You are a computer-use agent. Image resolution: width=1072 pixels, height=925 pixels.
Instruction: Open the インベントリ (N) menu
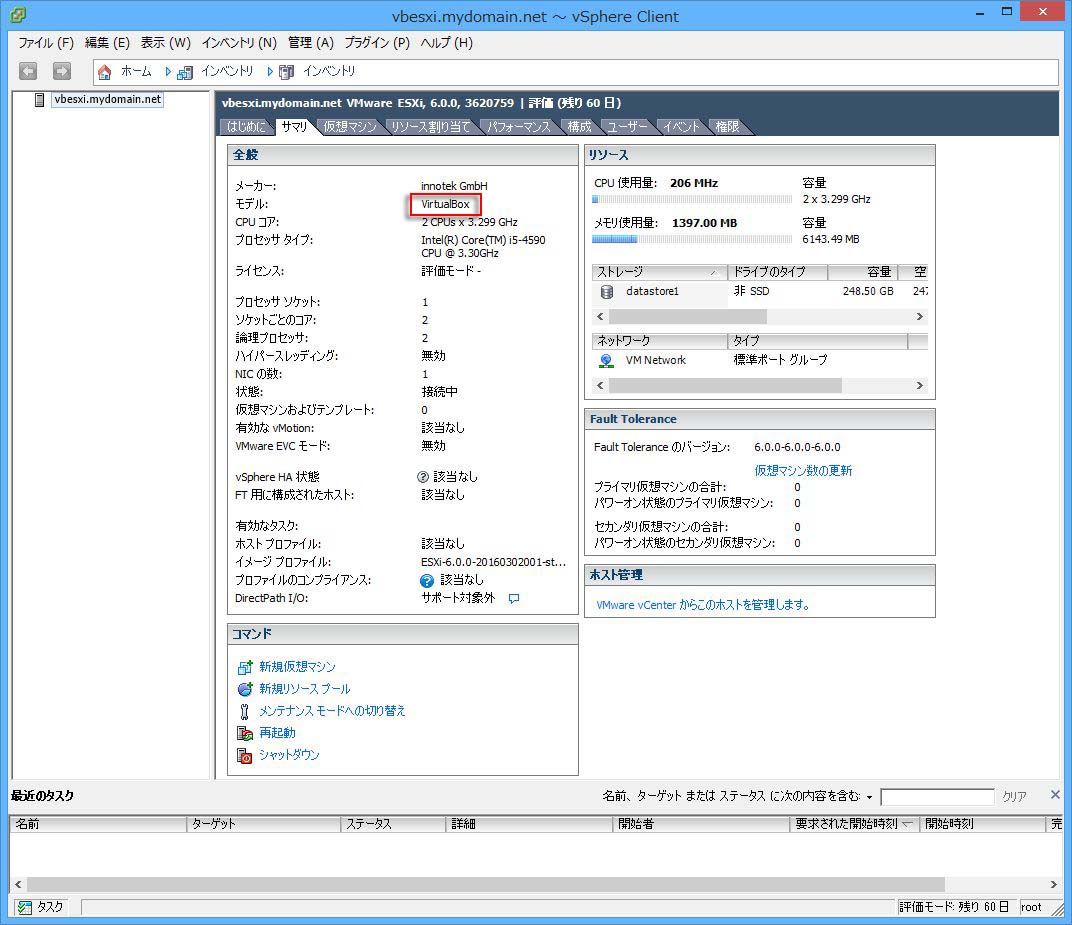coord(239,43)
